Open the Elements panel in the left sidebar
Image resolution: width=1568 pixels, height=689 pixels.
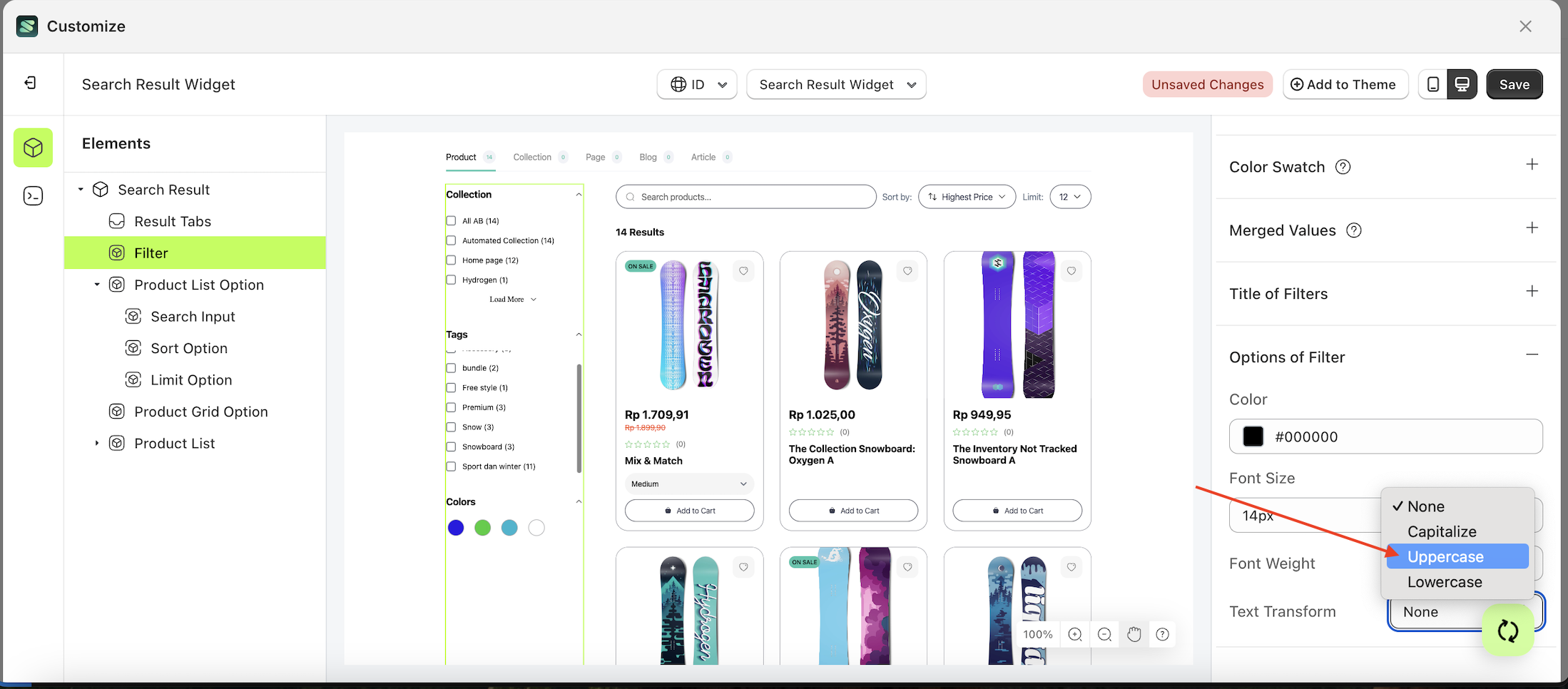click(x=33, y=148)
